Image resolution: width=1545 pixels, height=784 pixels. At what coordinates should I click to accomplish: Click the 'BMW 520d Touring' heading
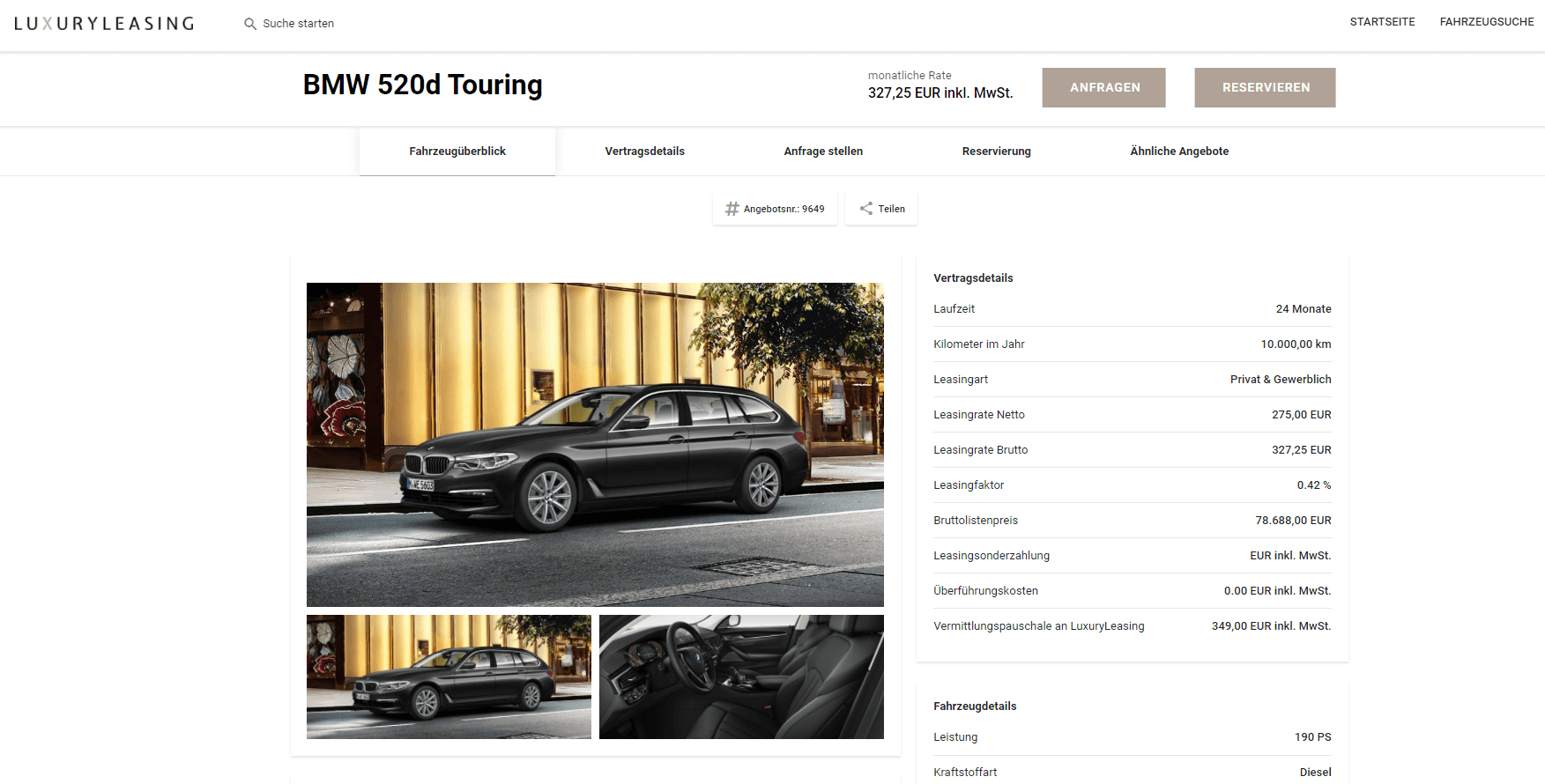point(423,85)
